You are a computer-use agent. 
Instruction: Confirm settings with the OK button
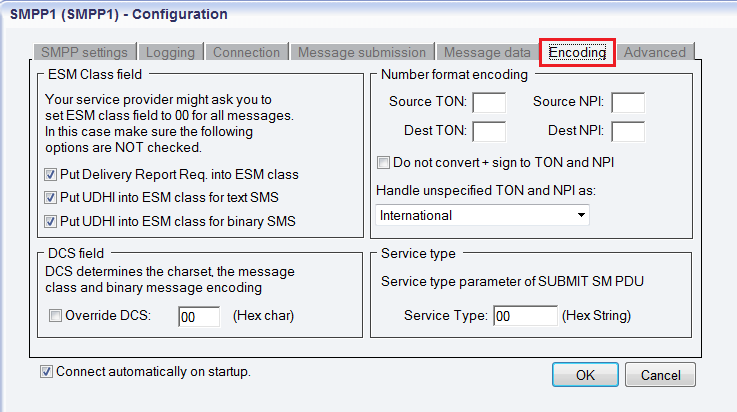tap(585, 374)
